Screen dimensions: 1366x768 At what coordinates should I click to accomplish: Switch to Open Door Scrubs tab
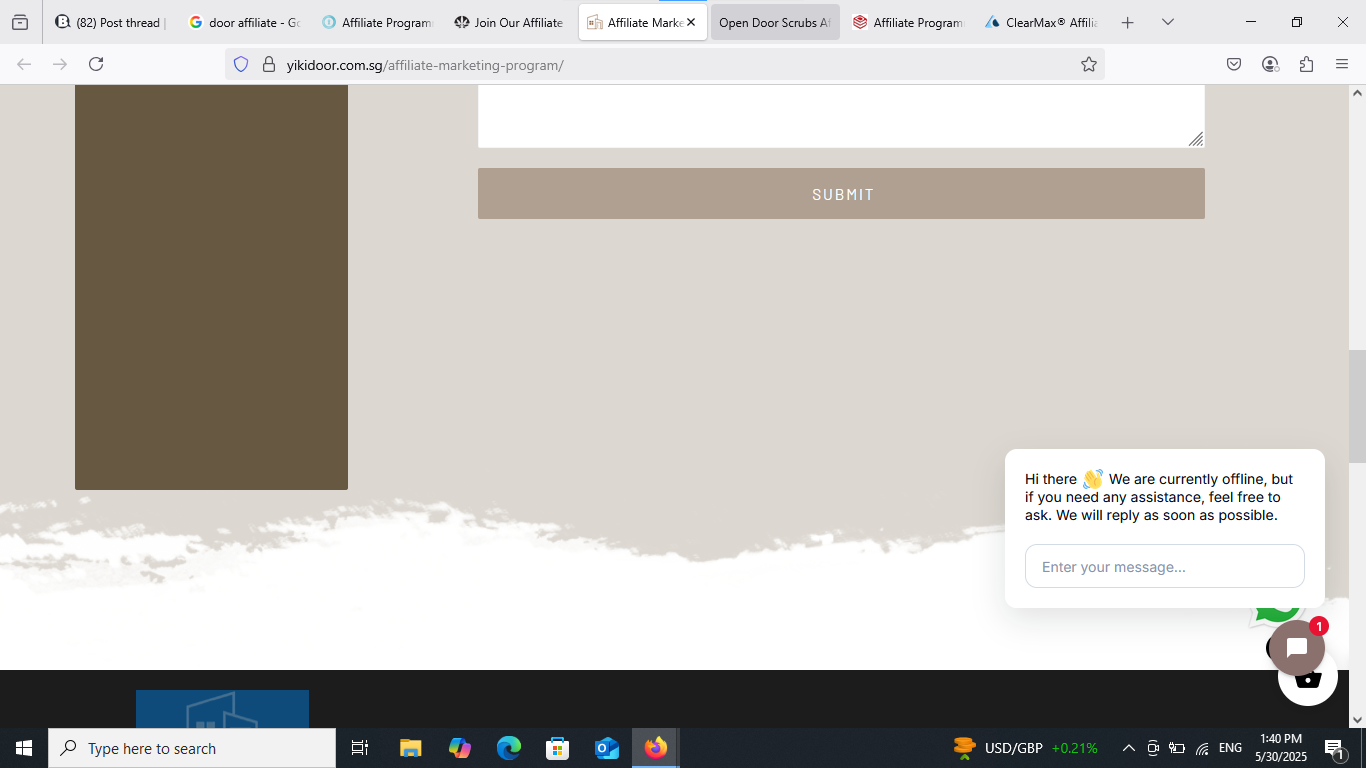point(775,22)
